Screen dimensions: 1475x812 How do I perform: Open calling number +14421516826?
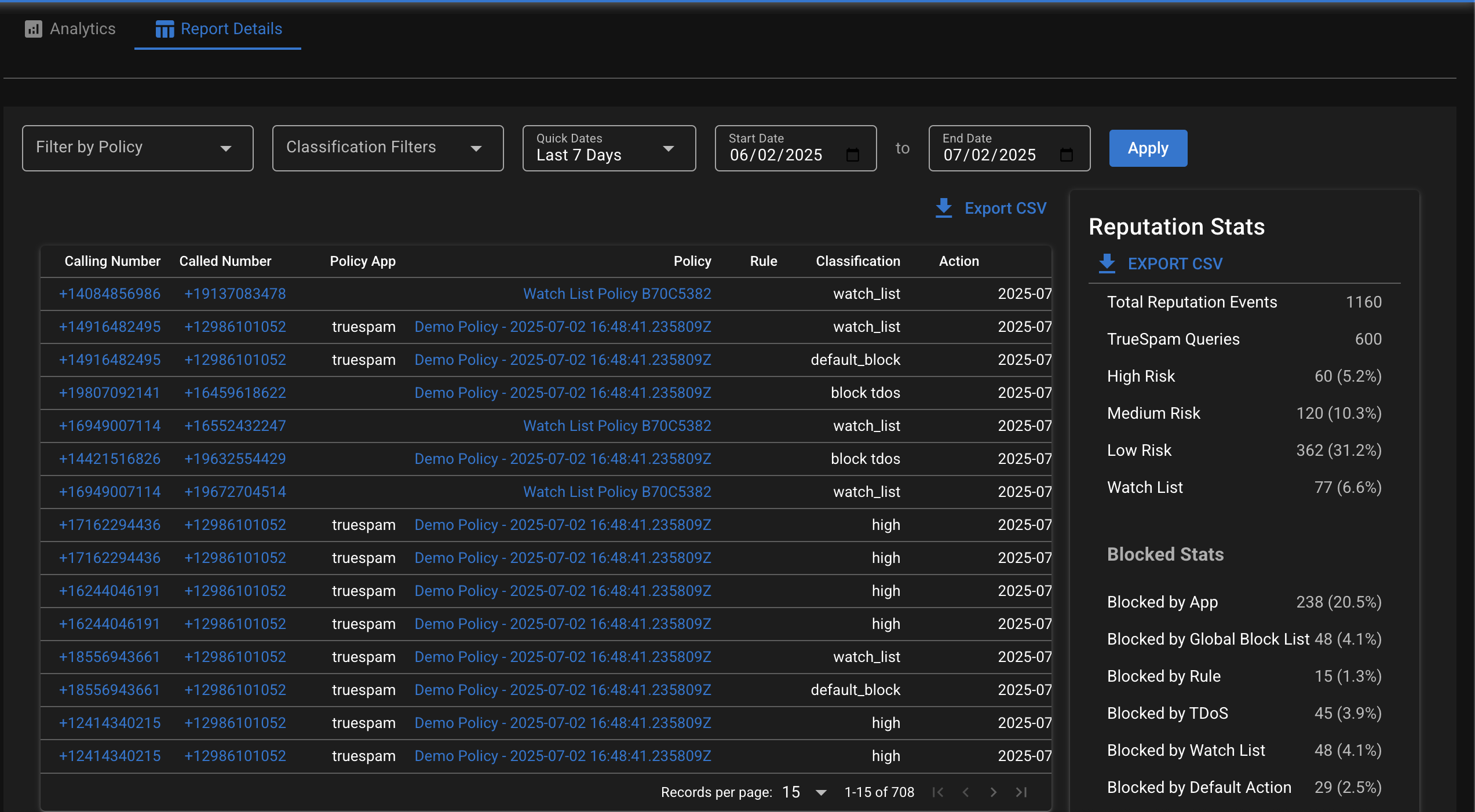pos(109,459)
